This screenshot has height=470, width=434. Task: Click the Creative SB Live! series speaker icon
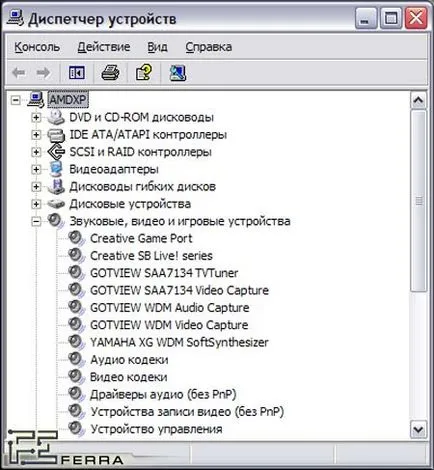(76, 256)
